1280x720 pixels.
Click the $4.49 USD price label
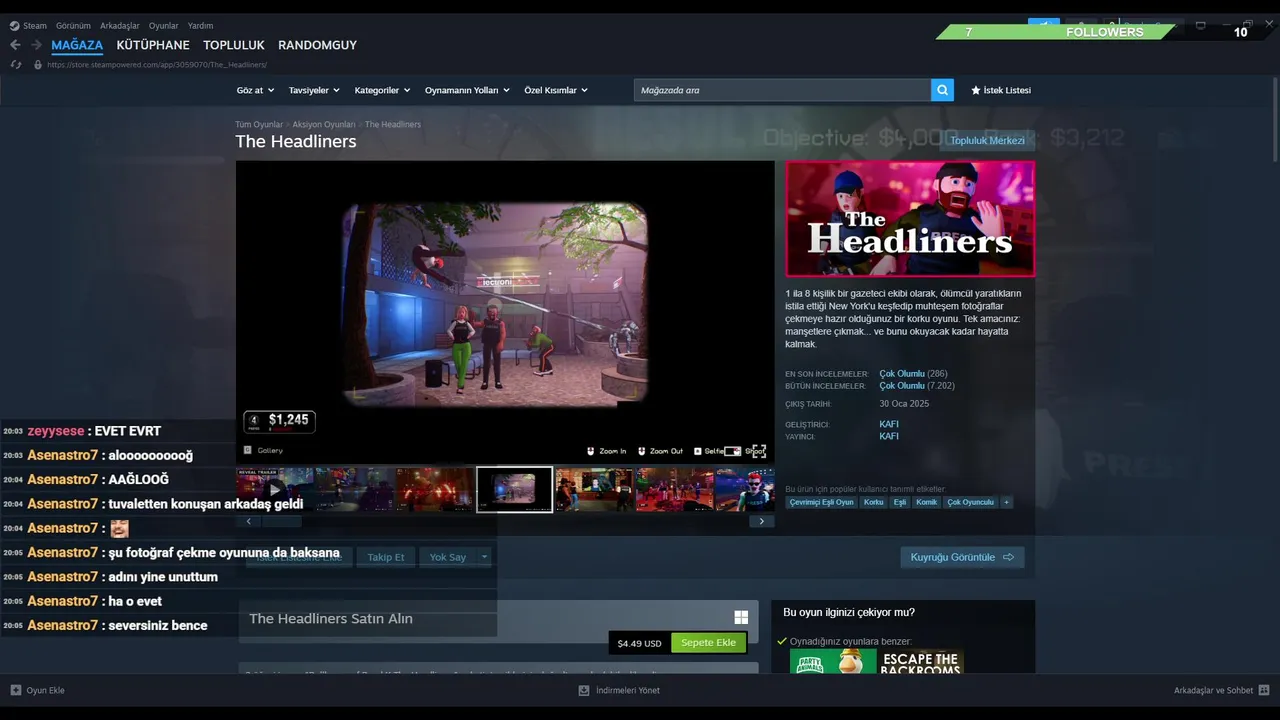tap(640, 643)
